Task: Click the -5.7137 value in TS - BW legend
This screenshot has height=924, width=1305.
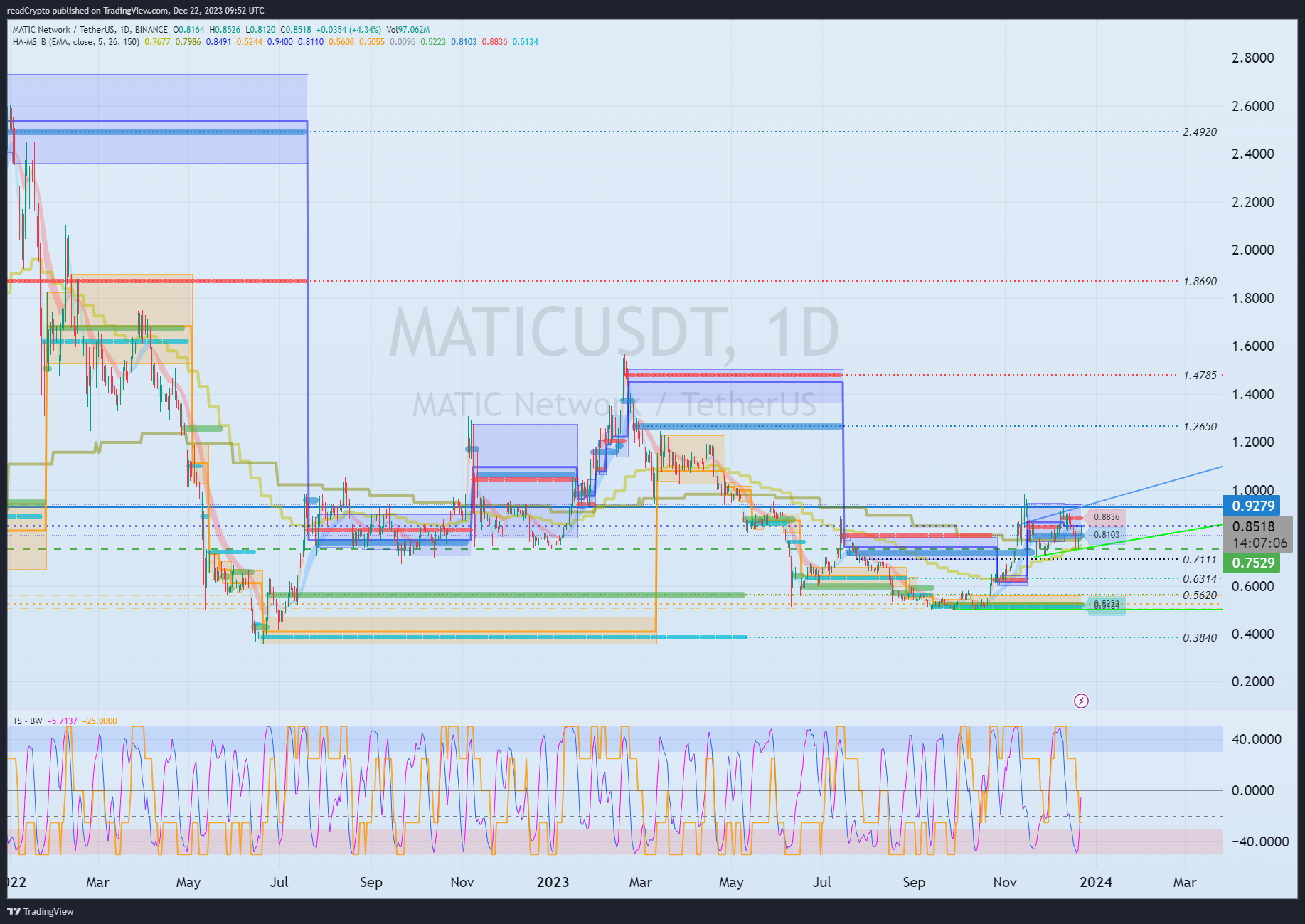Action: coord(63,721)
